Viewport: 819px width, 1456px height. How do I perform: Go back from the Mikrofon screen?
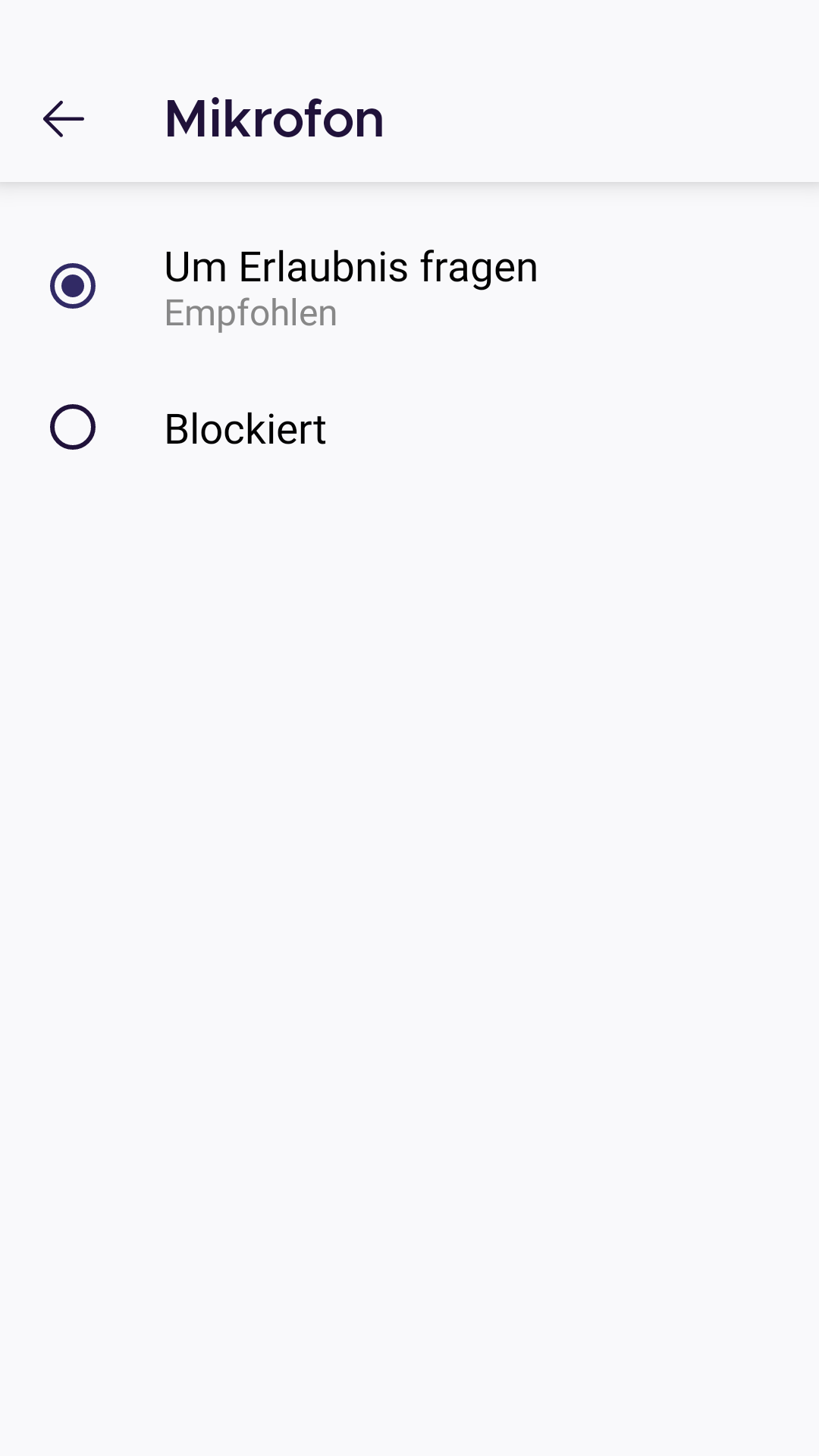click(x=64, y=119)
